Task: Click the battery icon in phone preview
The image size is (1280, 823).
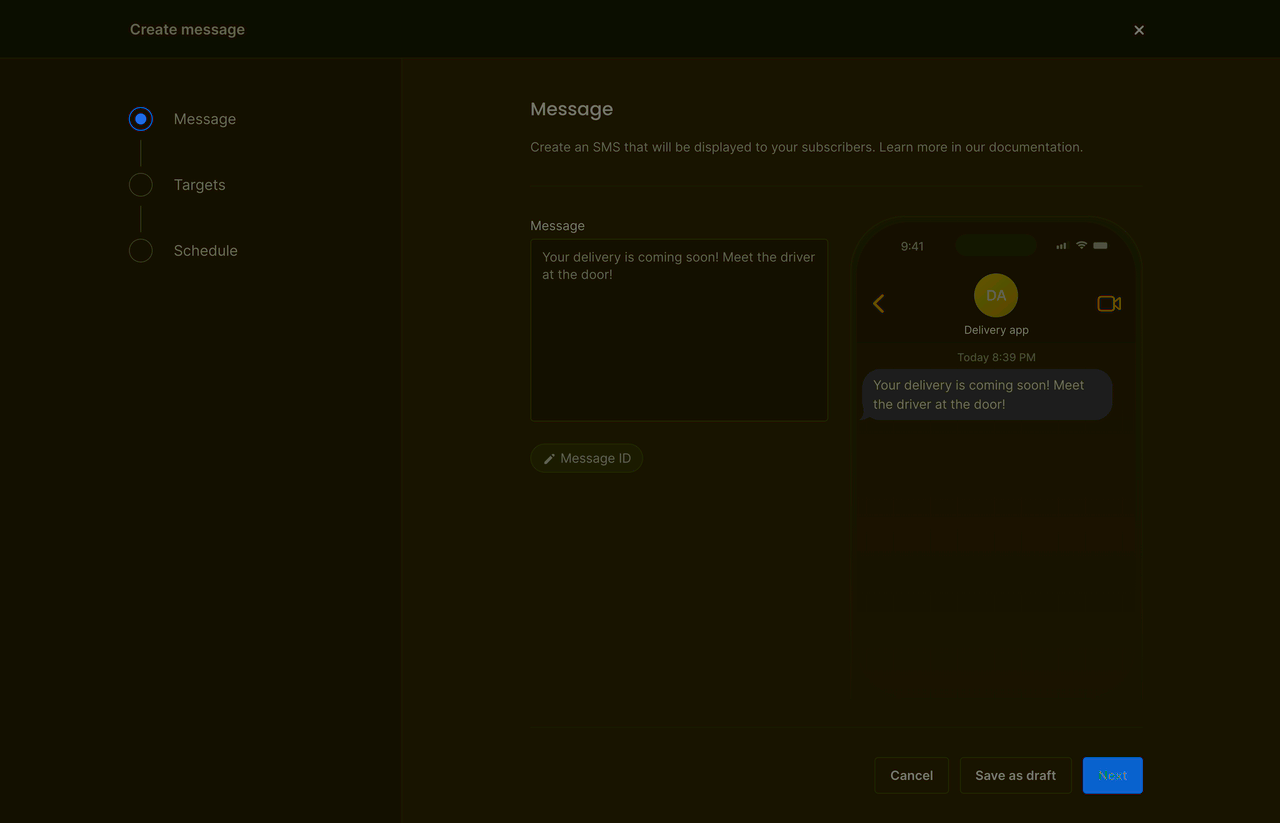Action: pyautogui.click(x=1100, y=246)
